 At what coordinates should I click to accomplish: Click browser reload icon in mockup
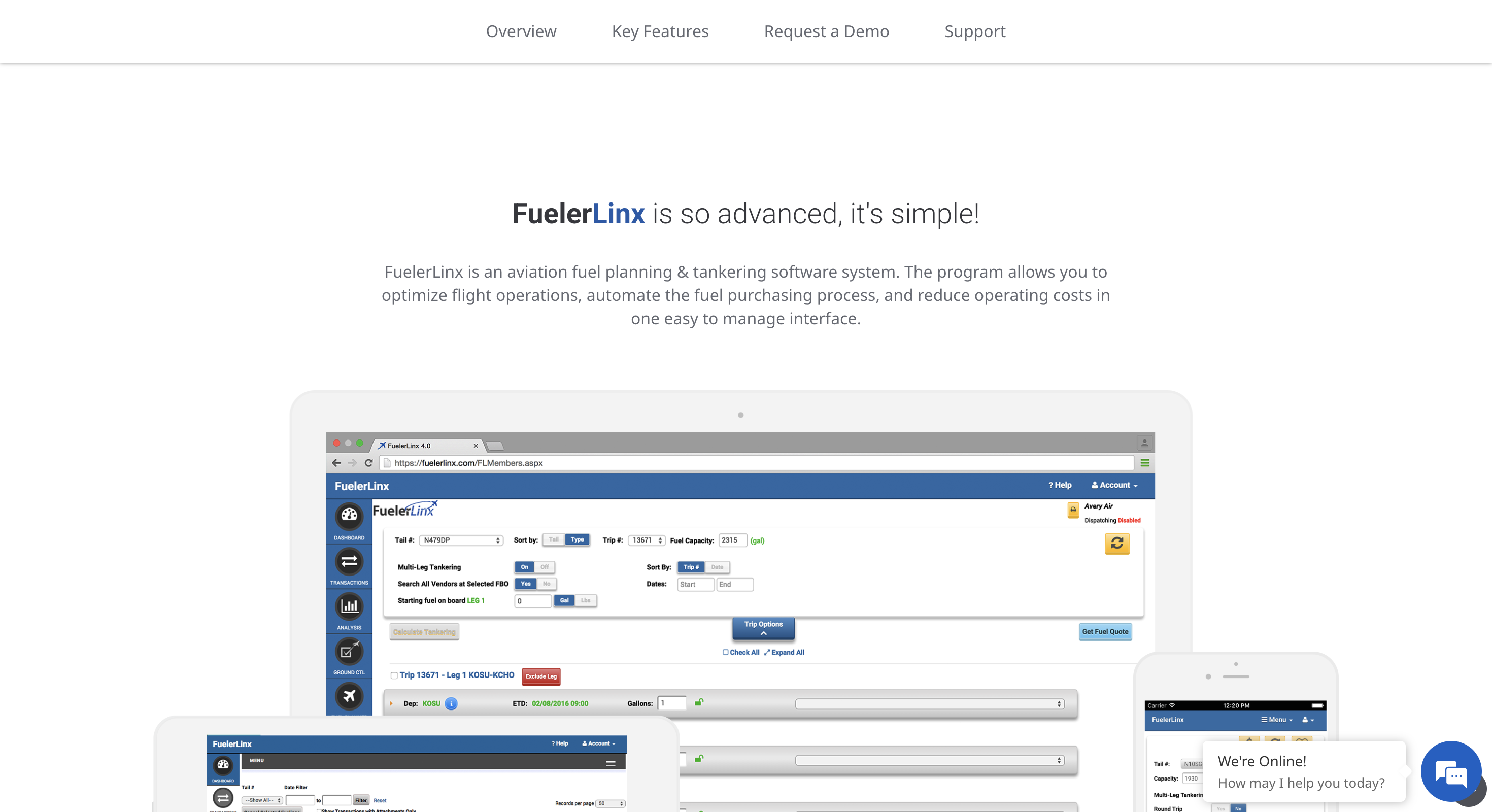[368, 463]
